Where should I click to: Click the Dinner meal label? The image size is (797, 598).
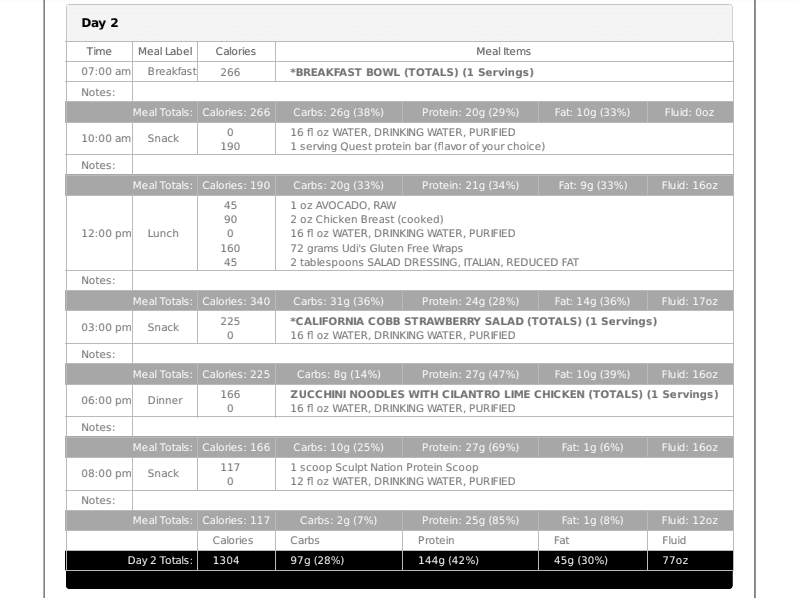(165, 401)
